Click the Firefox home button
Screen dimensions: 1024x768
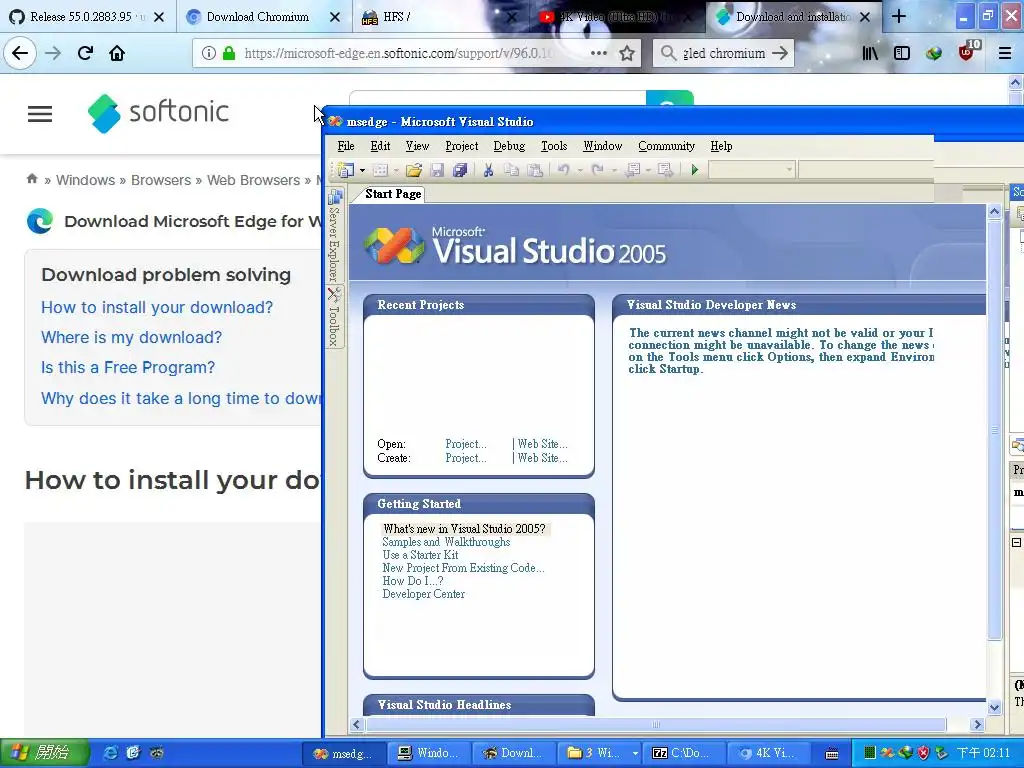pyautogui.click(x=117, y=53)
